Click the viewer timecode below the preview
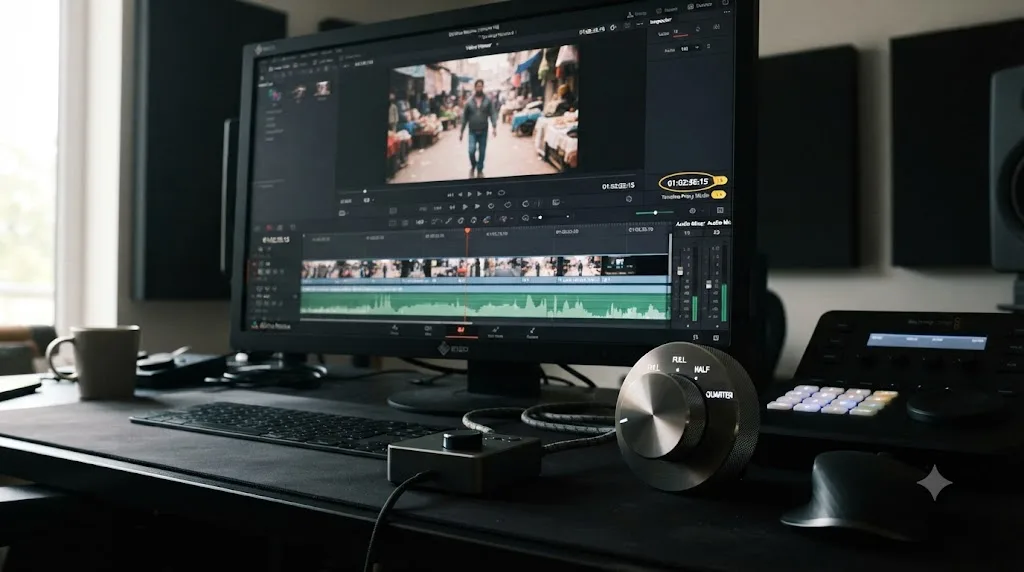The height and width of the screenshot is (572, 1024). pos(618,186)
